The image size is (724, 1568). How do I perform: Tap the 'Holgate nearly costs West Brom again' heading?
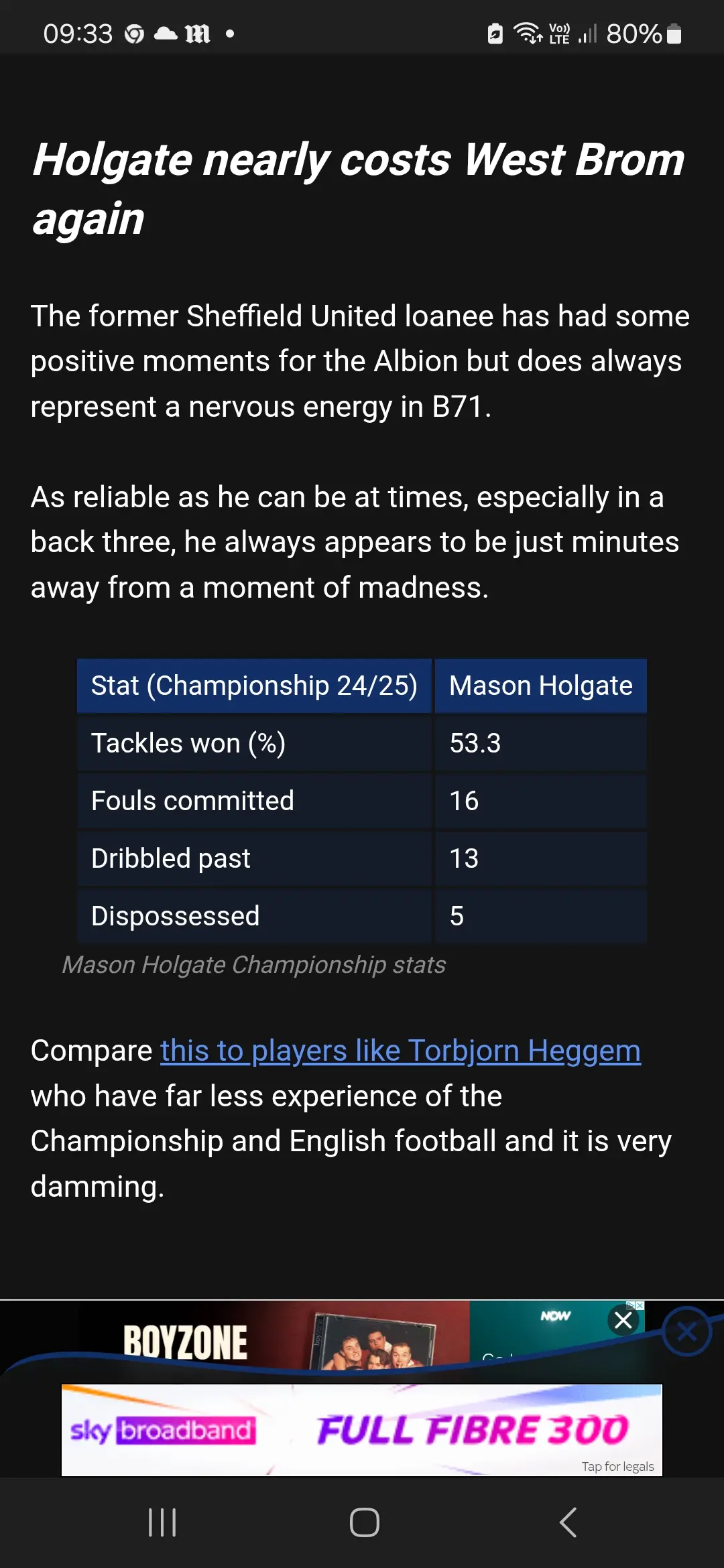[359, 189]
